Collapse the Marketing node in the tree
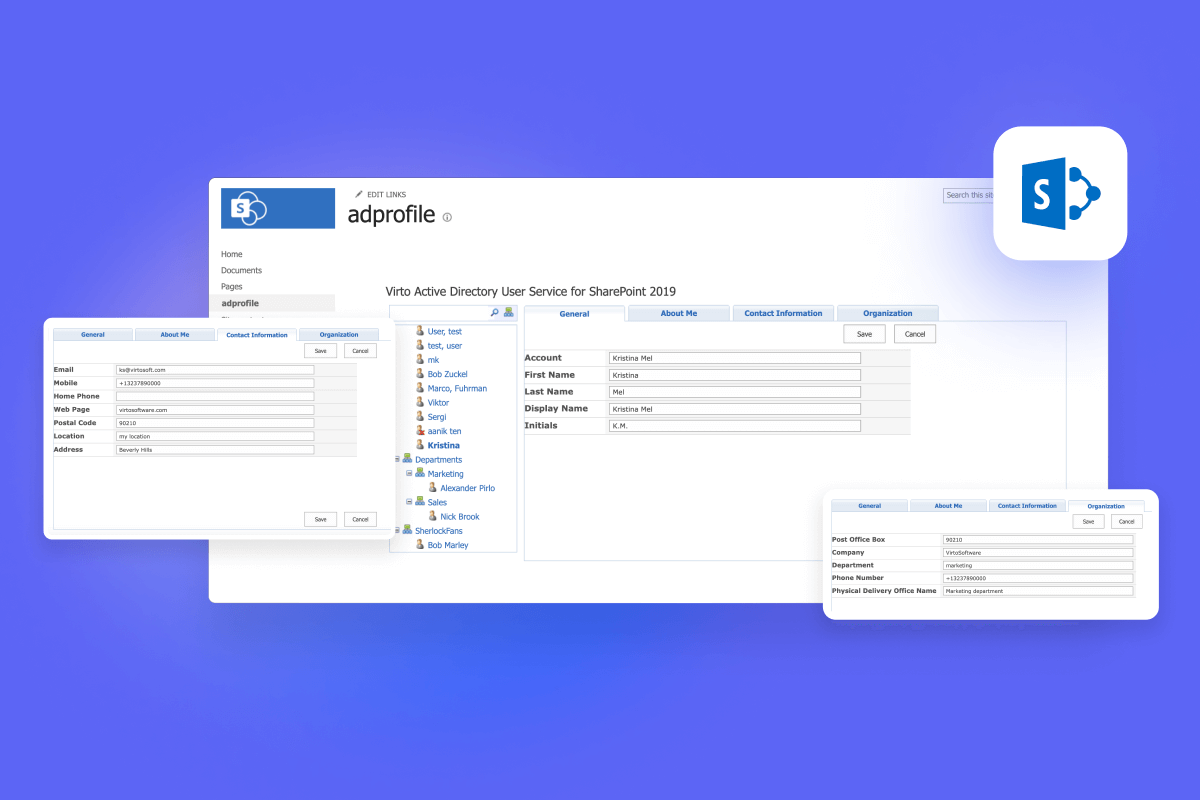1200x800 pixels. click(408, 473)
